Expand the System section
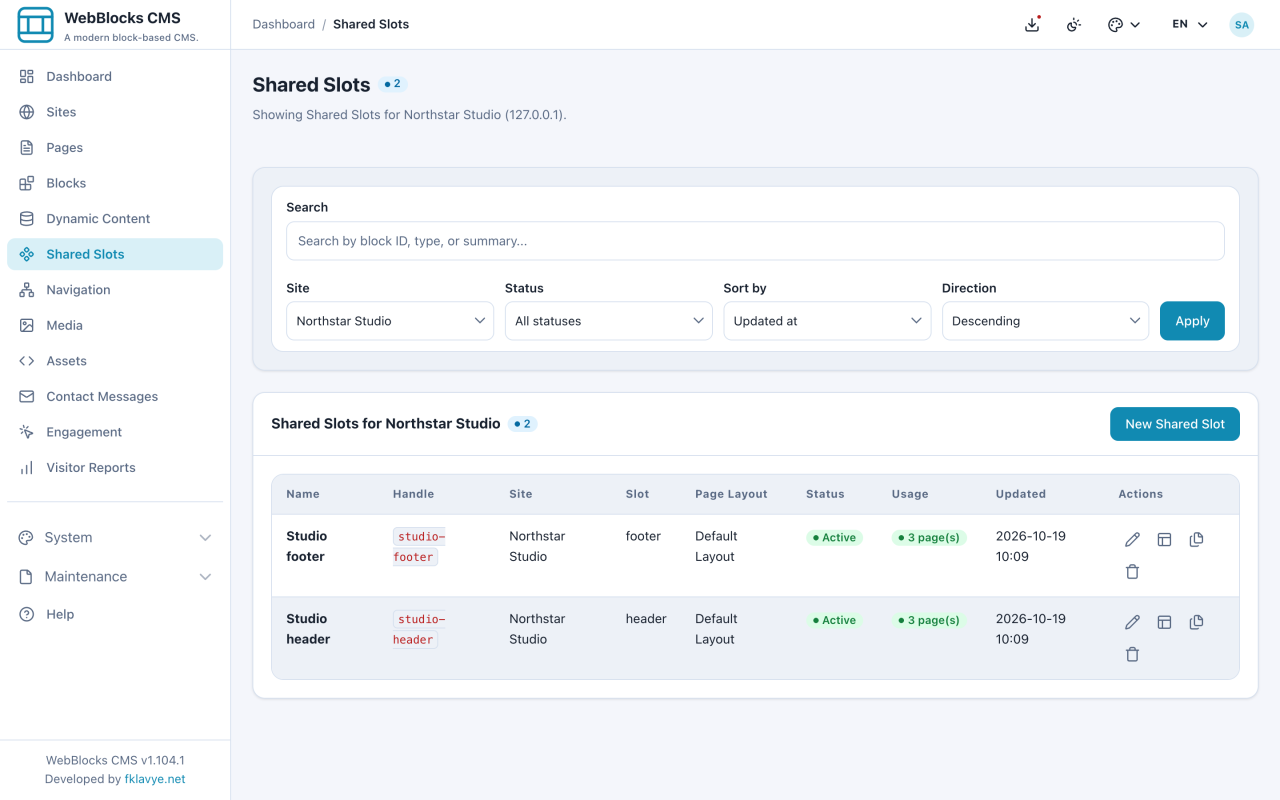The width and height of the screenshot is (1280, 800). point(115,537)
